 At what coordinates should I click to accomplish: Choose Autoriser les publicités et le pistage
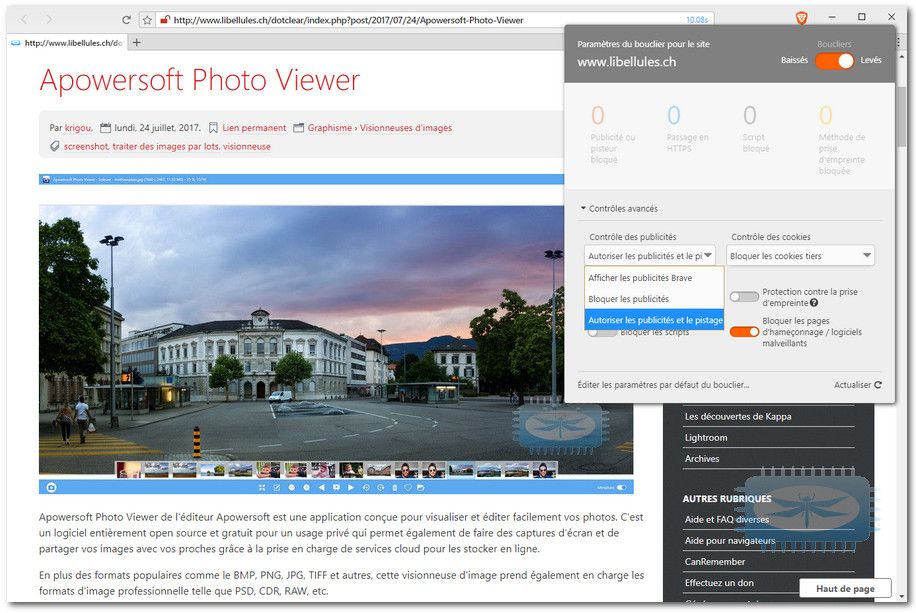[x=654, y=320]
